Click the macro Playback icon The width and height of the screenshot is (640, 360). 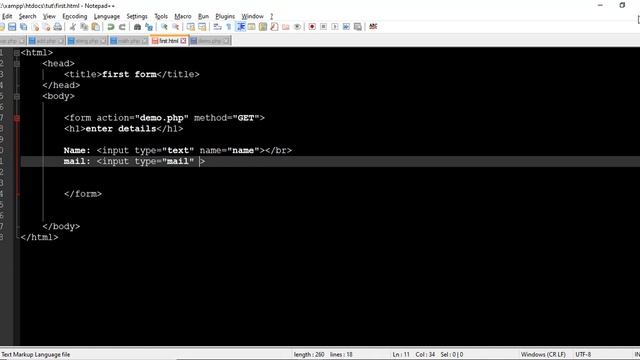[335, 27]
